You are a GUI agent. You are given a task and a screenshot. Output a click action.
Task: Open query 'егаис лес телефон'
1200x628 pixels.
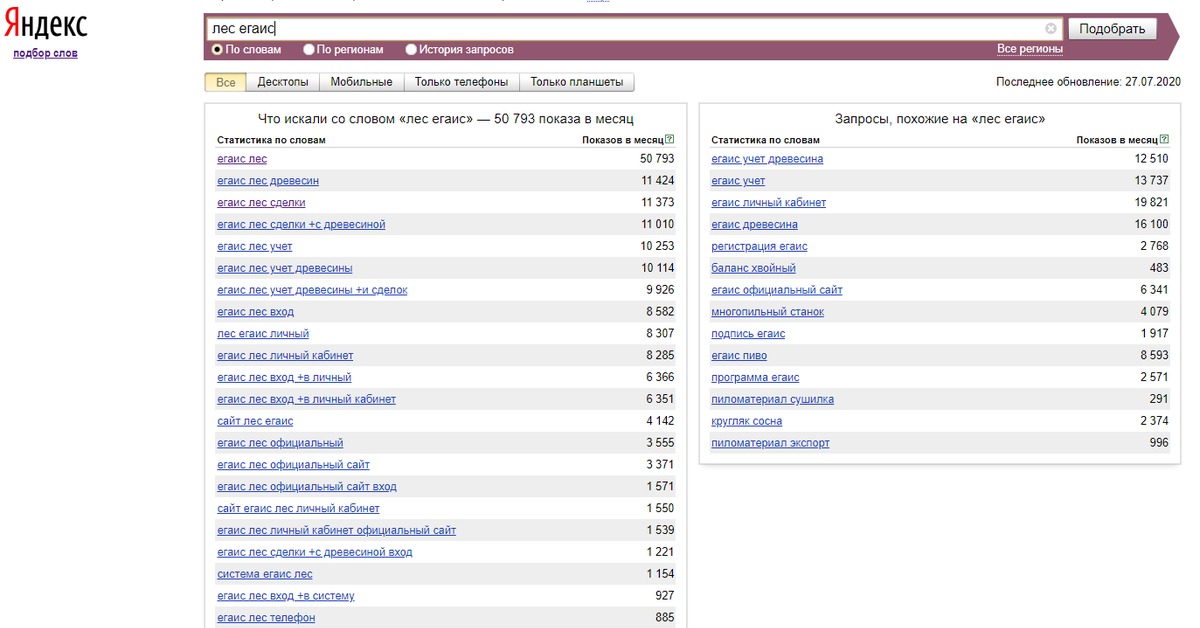click(266, 618)
